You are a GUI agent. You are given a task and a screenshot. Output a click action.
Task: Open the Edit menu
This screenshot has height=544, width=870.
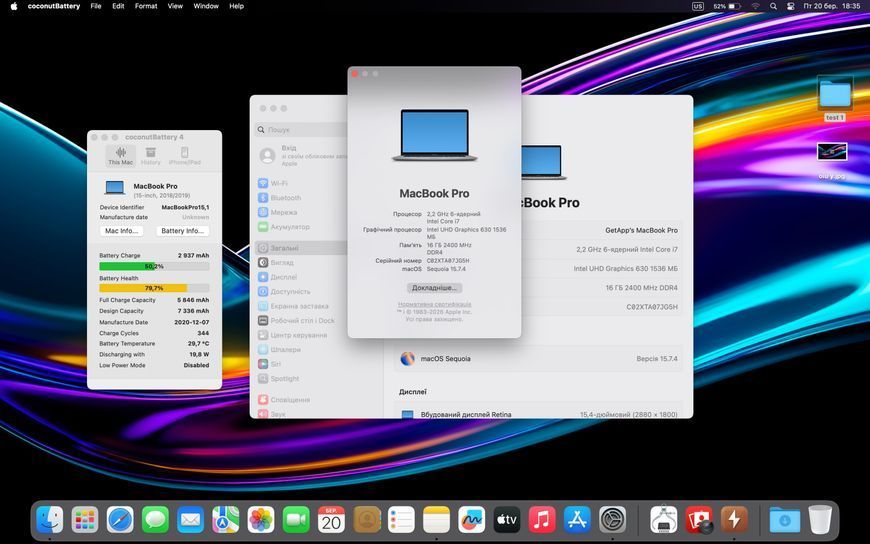(x=118, y=6)
